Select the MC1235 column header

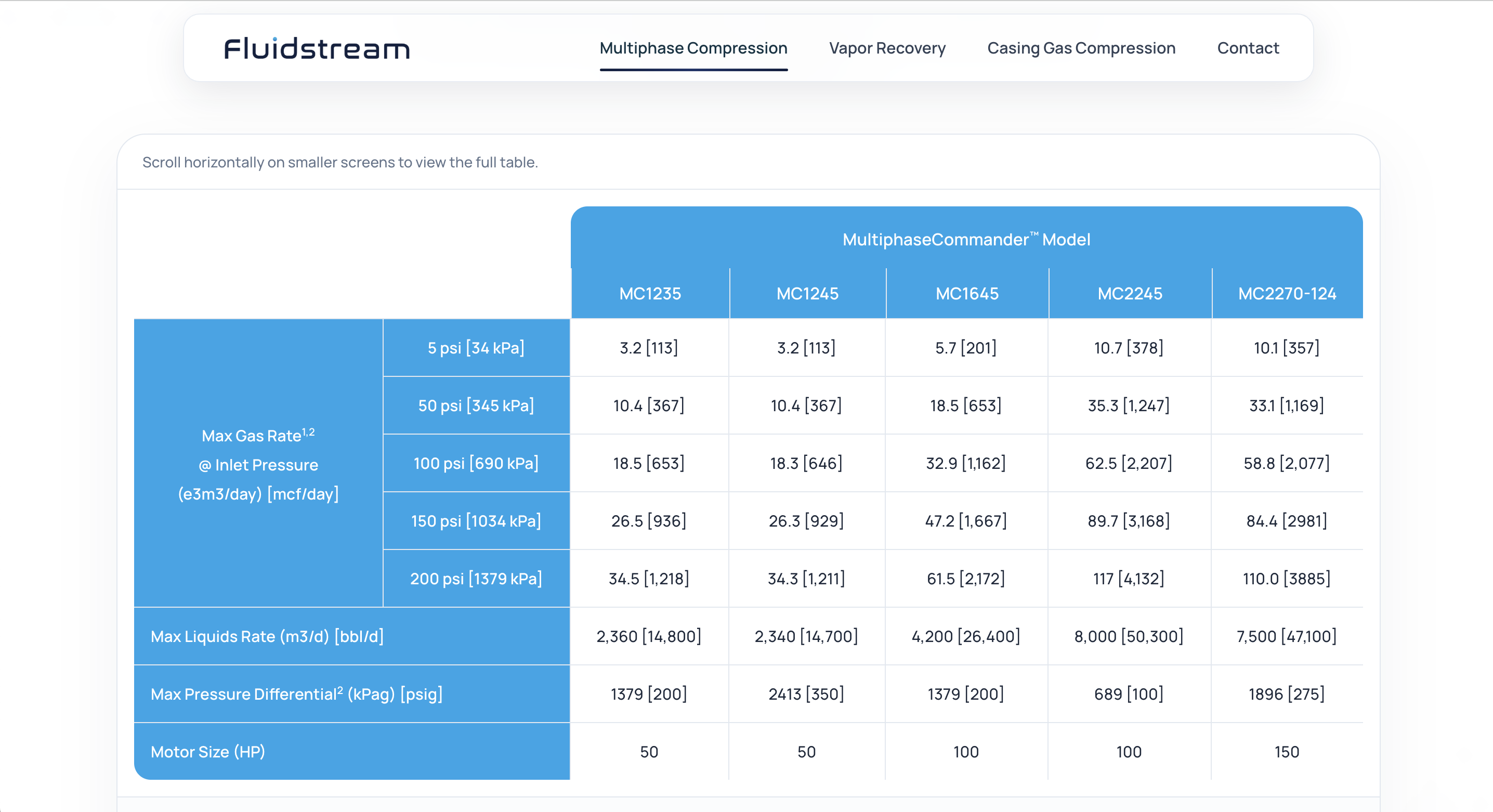click(650, 293)
